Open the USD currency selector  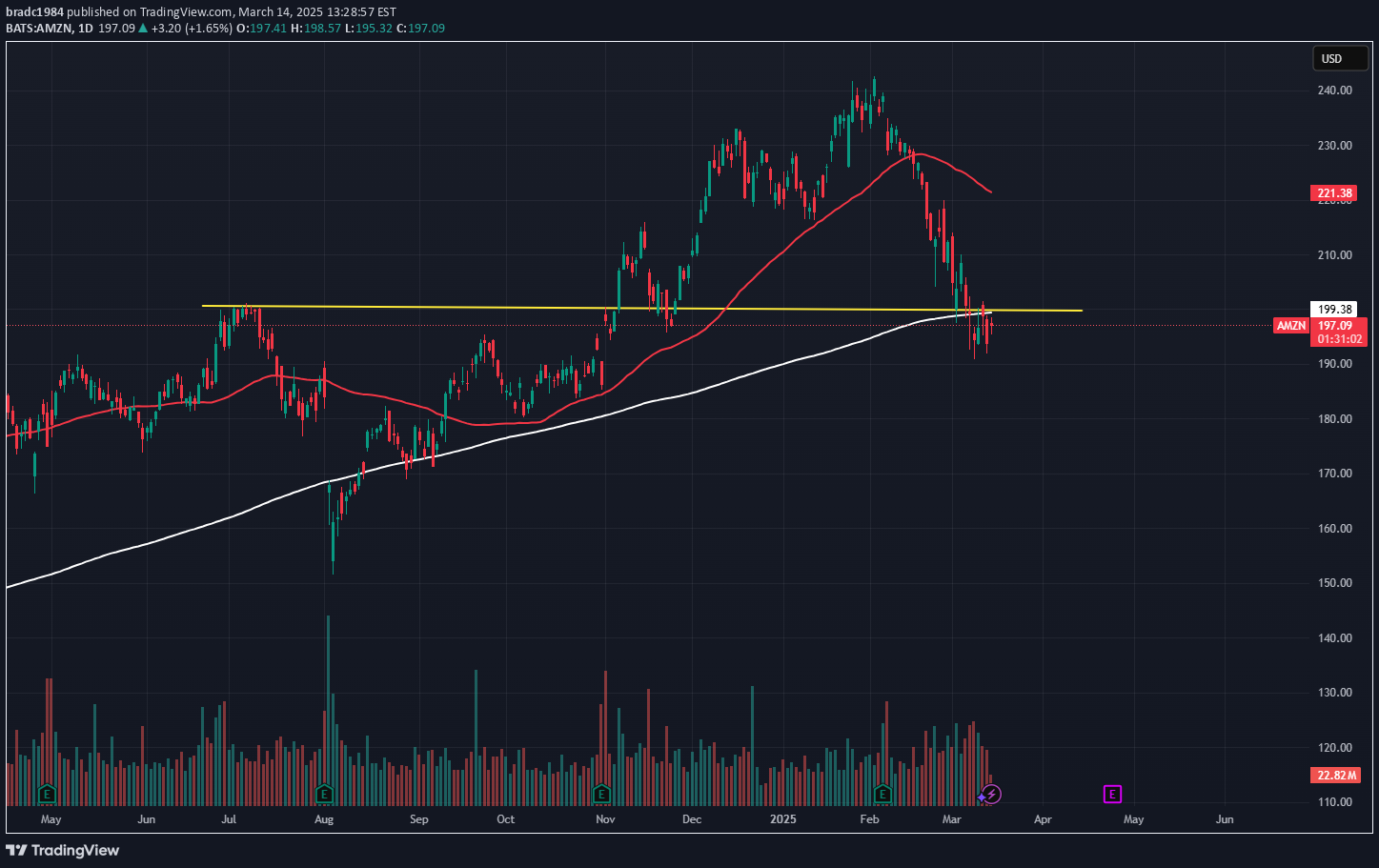[x=1339, y=59]
